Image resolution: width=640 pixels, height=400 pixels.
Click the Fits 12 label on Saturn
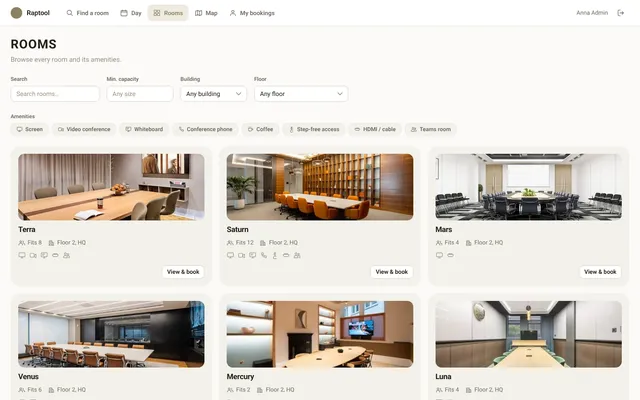click(244, 243)
